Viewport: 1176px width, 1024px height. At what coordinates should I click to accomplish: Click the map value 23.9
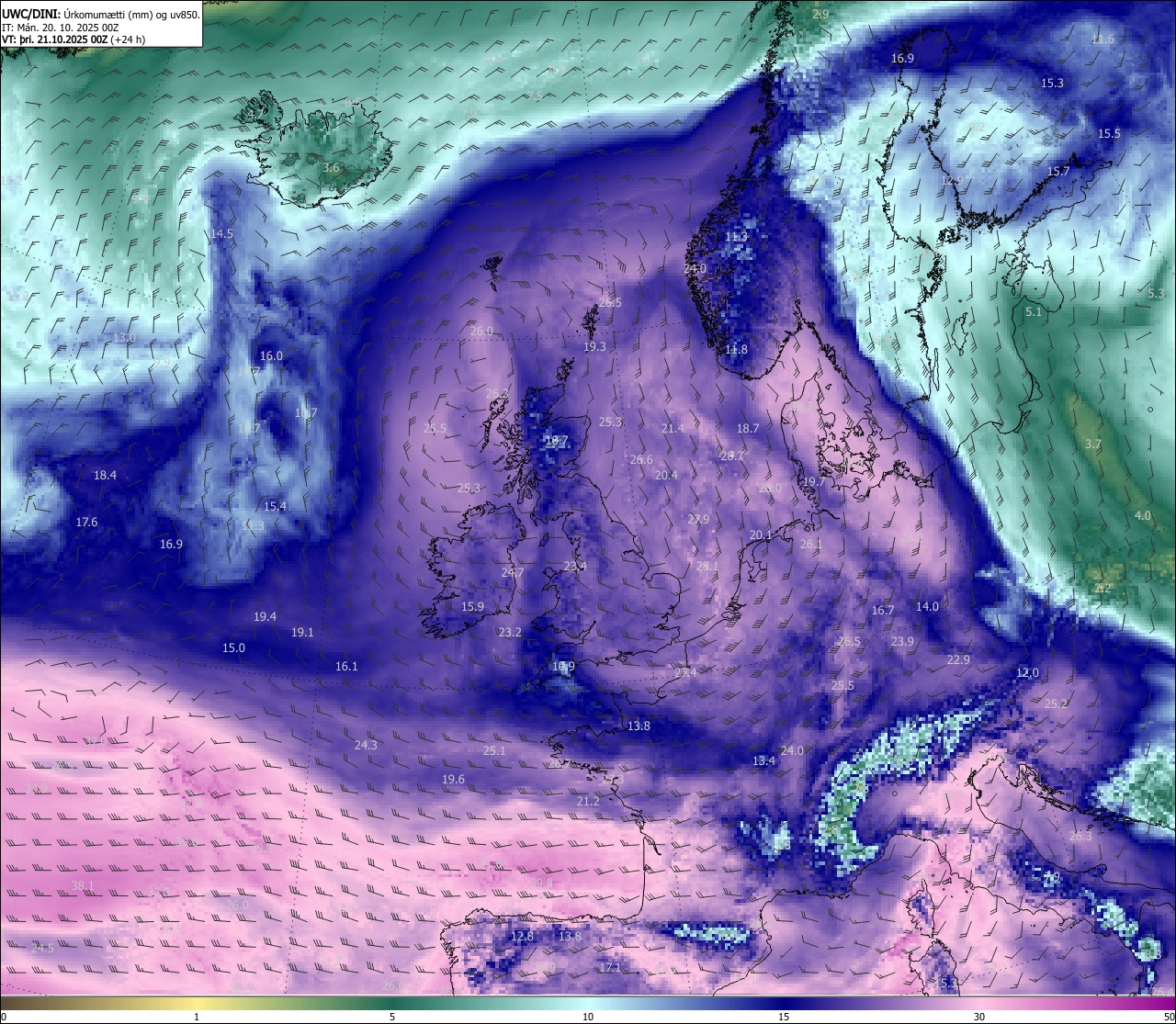[902, 642]
